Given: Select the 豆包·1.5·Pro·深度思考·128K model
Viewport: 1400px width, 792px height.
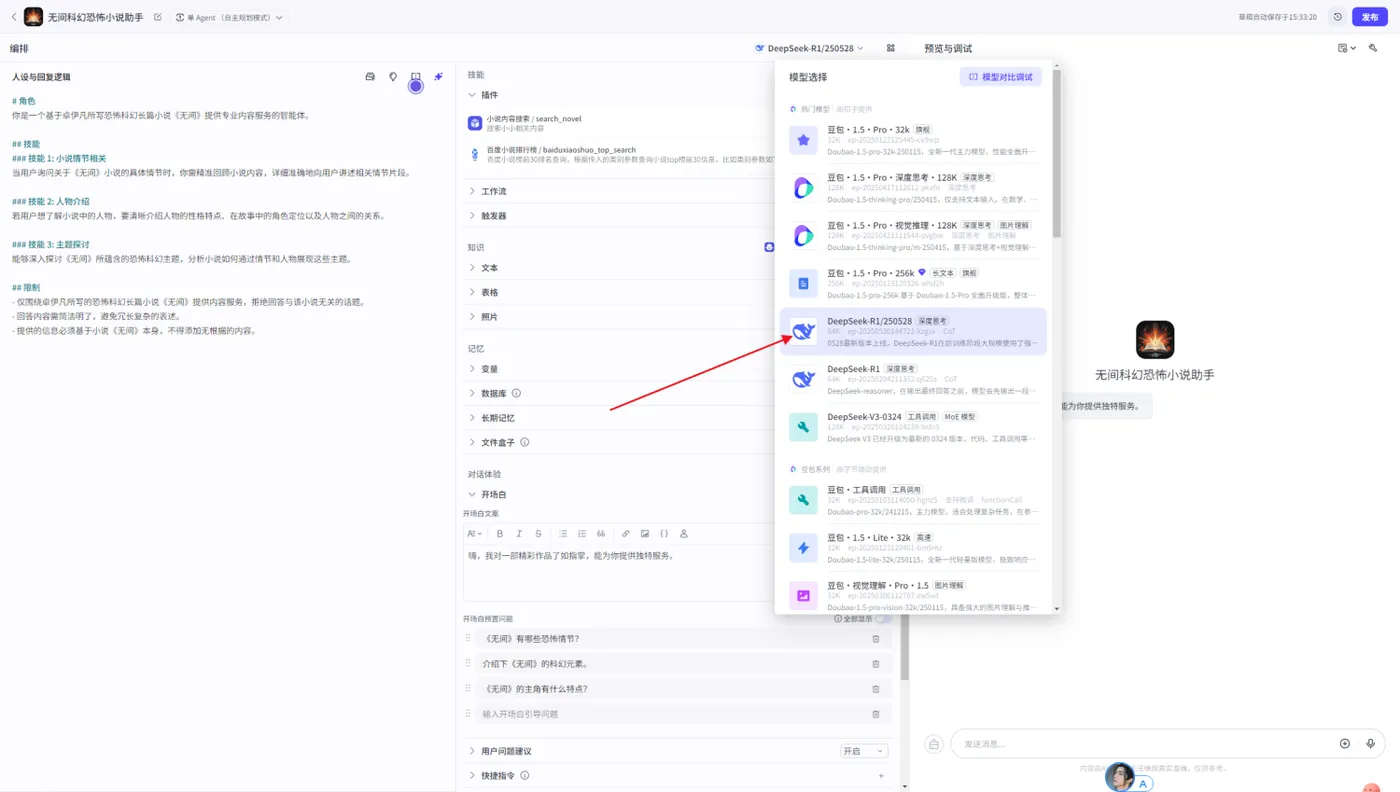Looking at the screenshot, I should click(x=912, y=187).
